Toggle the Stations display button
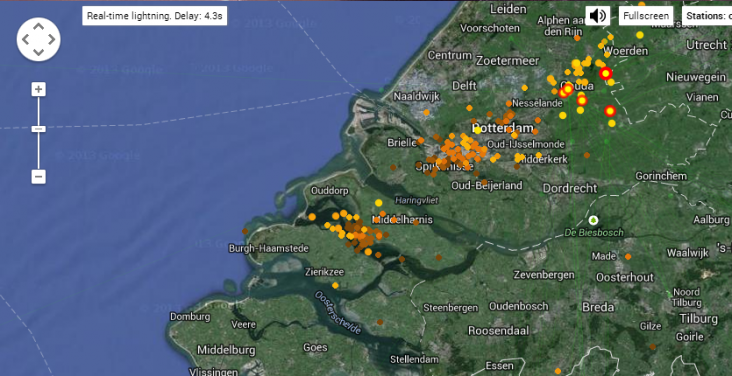Screen dimensions: 732x376 pyautogui.click(x=707, y=16)
